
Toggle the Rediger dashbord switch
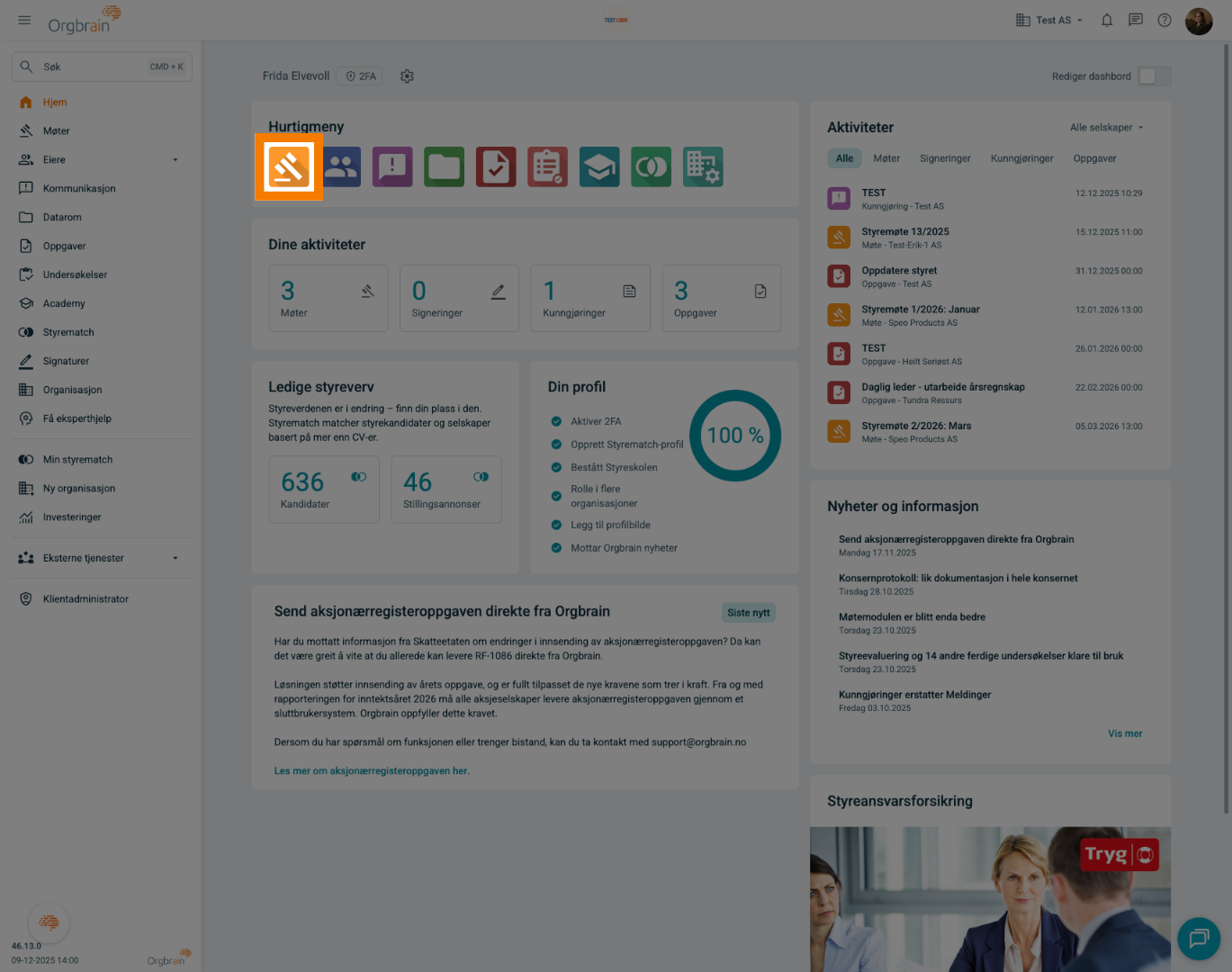pos(1154,76)
